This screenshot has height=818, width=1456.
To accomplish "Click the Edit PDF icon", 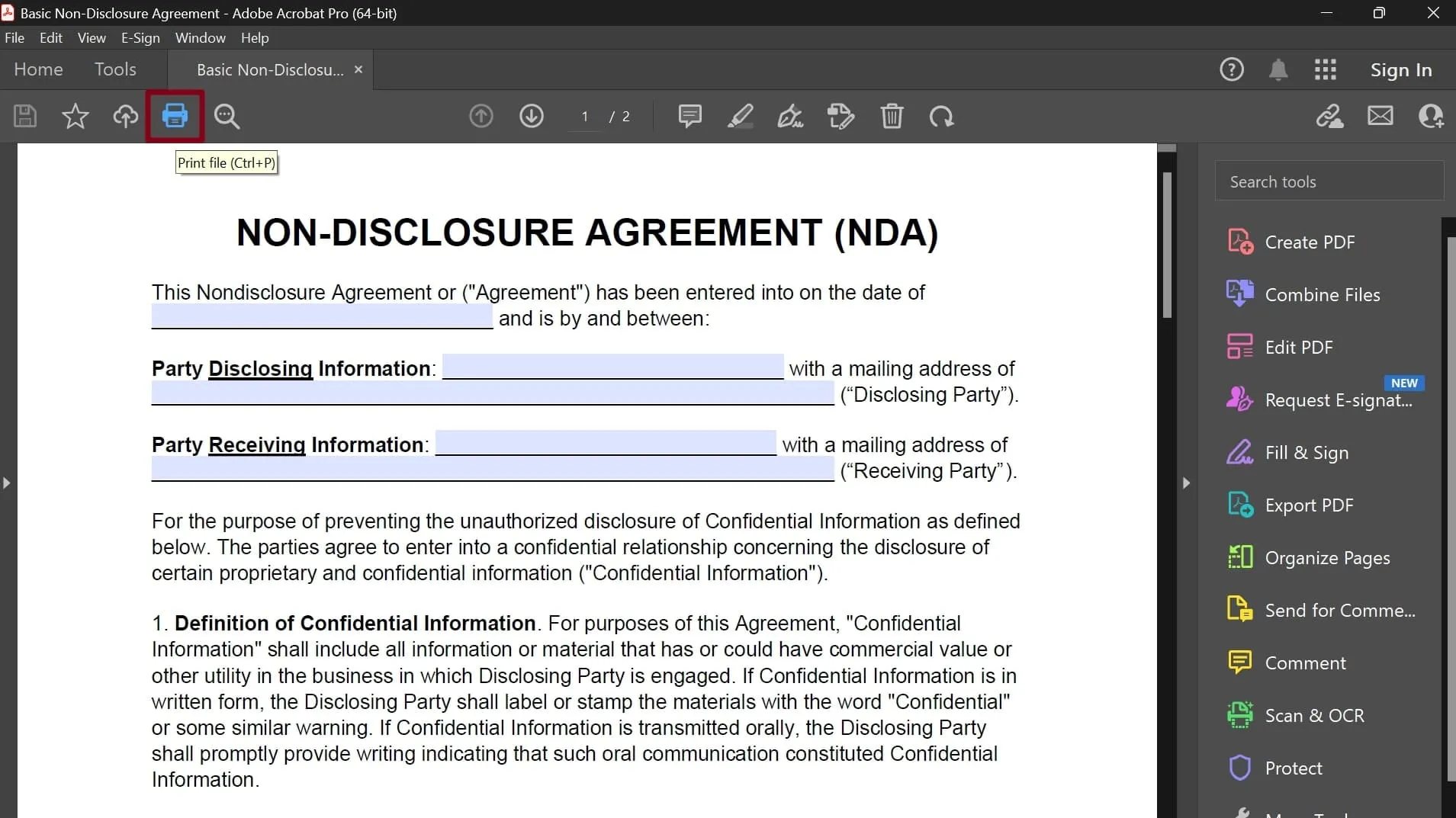I will [x=1240, y=347].
